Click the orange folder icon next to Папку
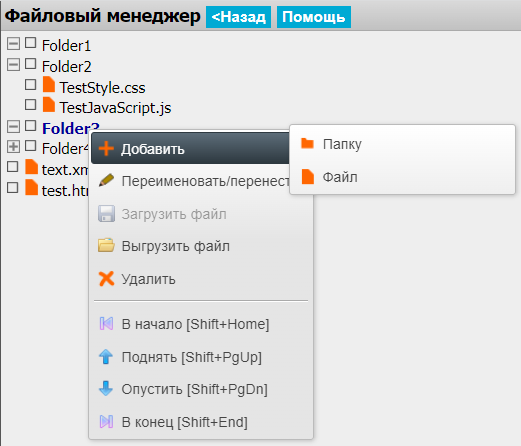Screen dimensions: 521x446 pyautogui.click(x=307, y=143)
